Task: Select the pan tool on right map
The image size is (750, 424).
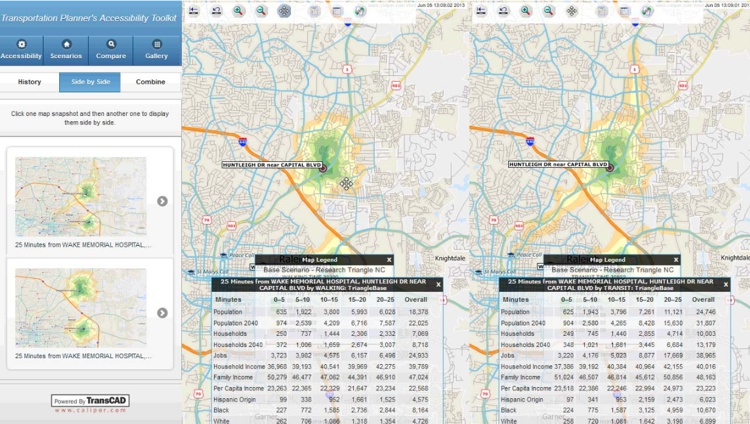Action: click(x=571, y=11)
